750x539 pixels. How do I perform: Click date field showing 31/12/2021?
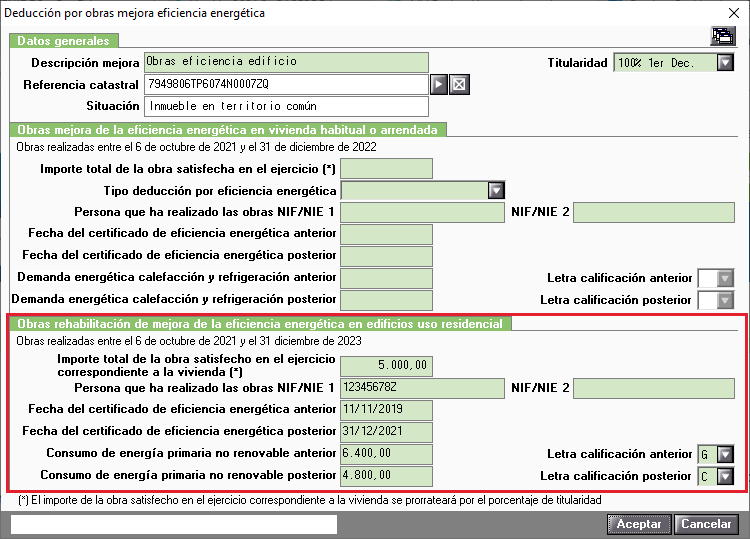(386, 432)
